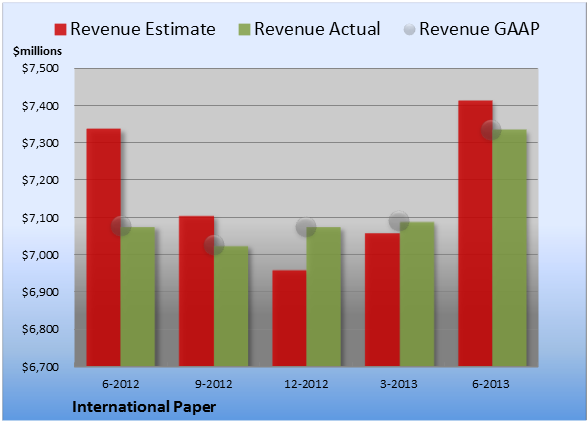
Task: Click the $7,100 axis value
Action: pos(40,218)
